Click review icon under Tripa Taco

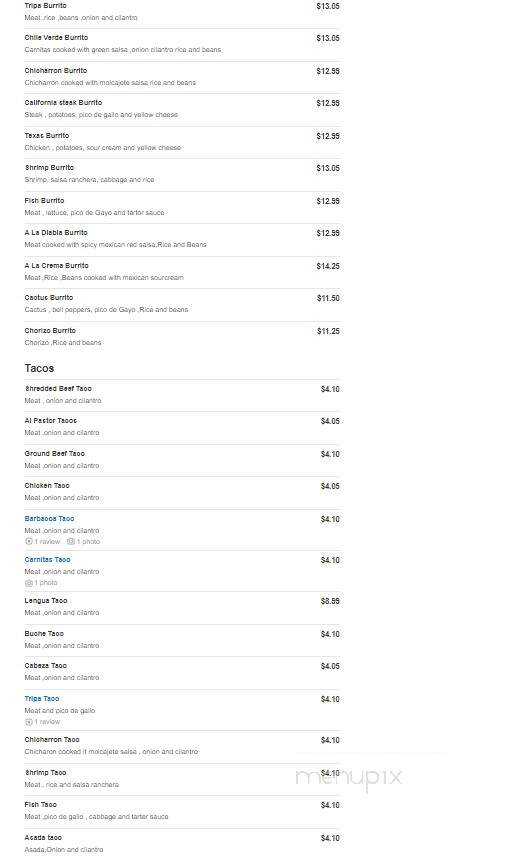point(29,722)
